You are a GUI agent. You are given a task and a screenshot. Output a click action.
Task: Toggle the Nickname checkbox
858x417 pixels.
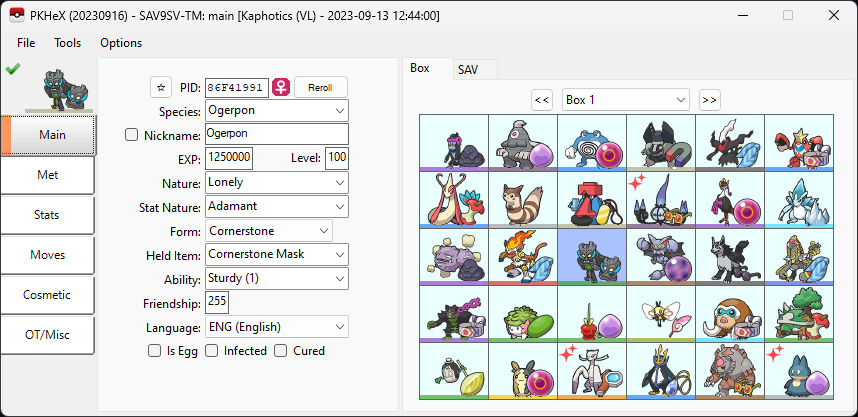click(131, 135)
